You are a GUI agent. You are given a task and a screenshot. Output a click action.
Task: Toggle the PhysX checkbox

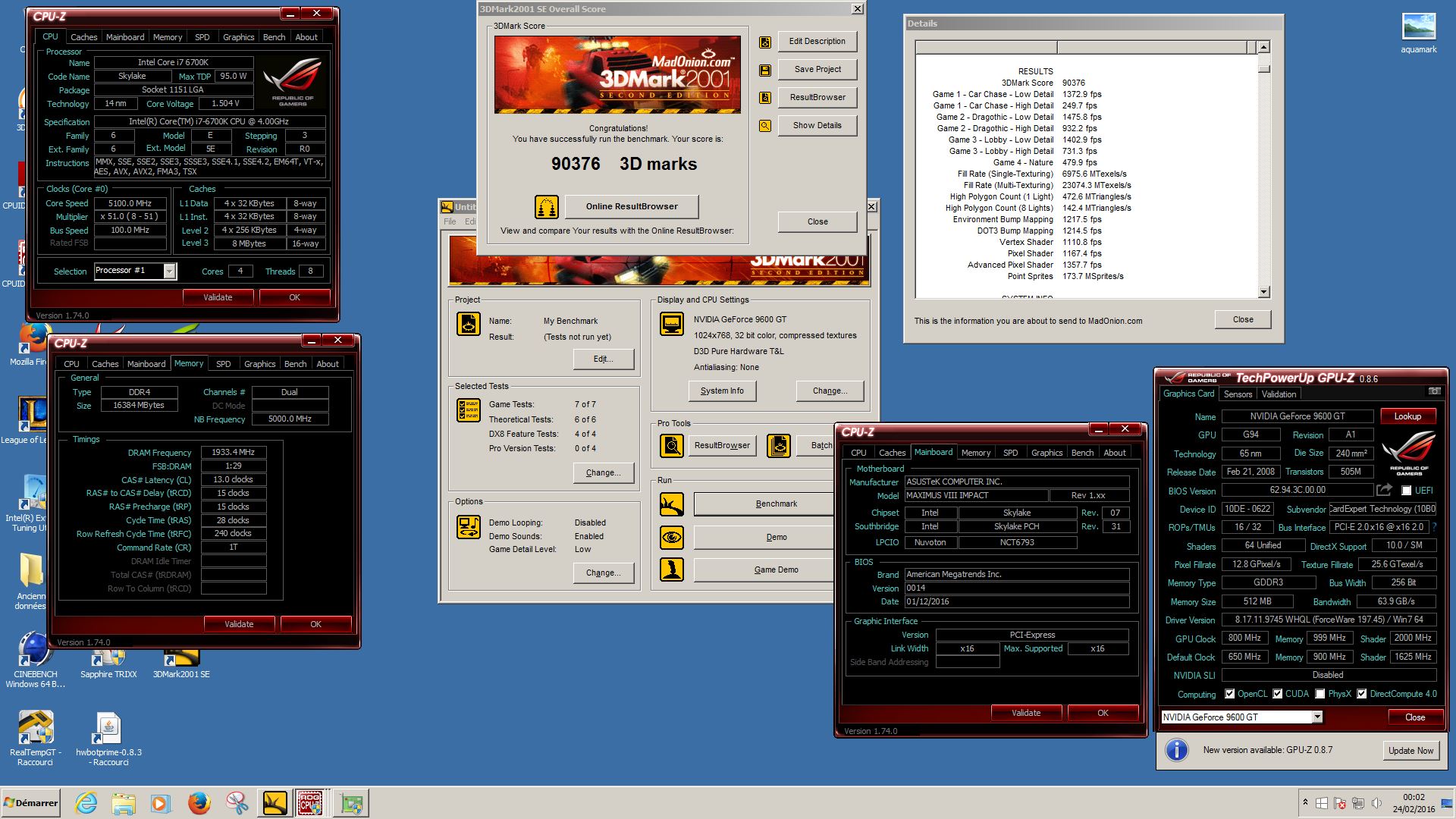click(1320, 694)
